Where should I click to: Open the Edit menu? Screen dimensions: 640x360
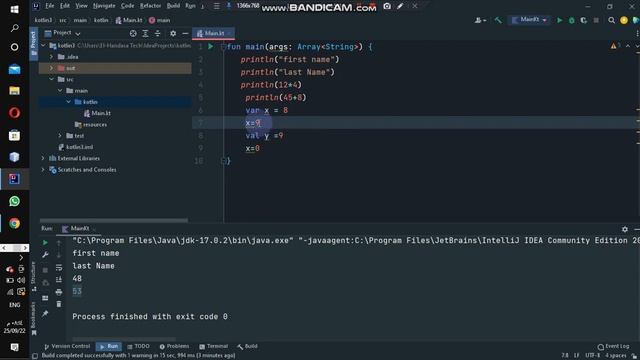coord(65,6)
